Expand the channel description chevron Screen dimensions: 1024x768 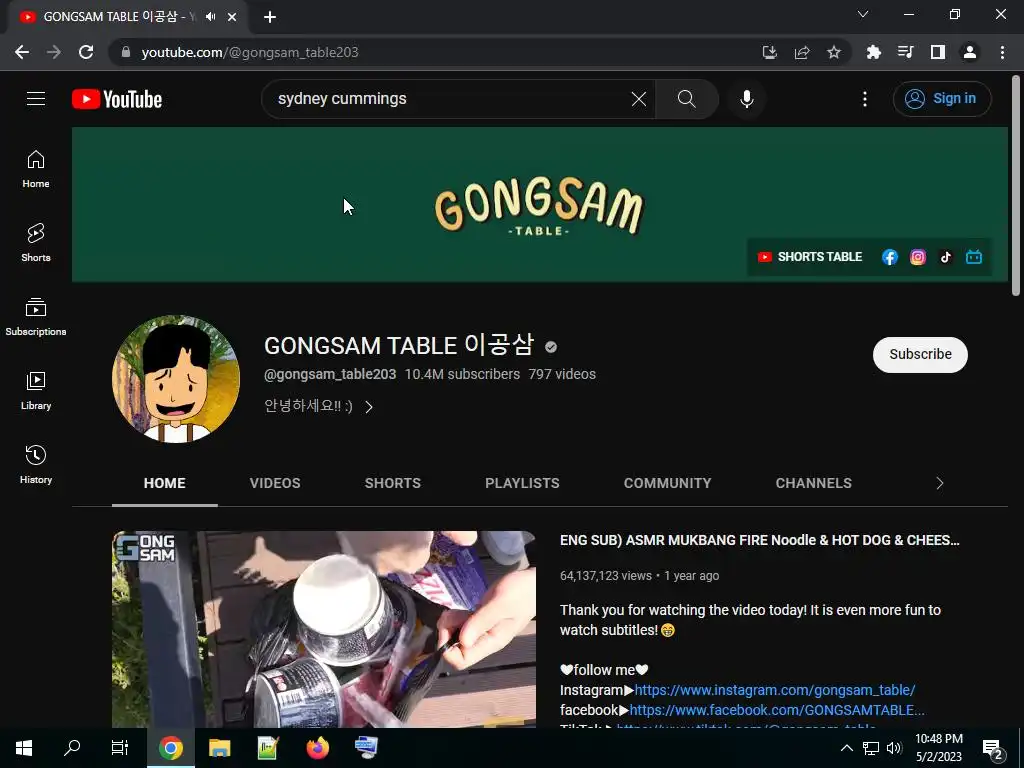(x=369, y=407)
